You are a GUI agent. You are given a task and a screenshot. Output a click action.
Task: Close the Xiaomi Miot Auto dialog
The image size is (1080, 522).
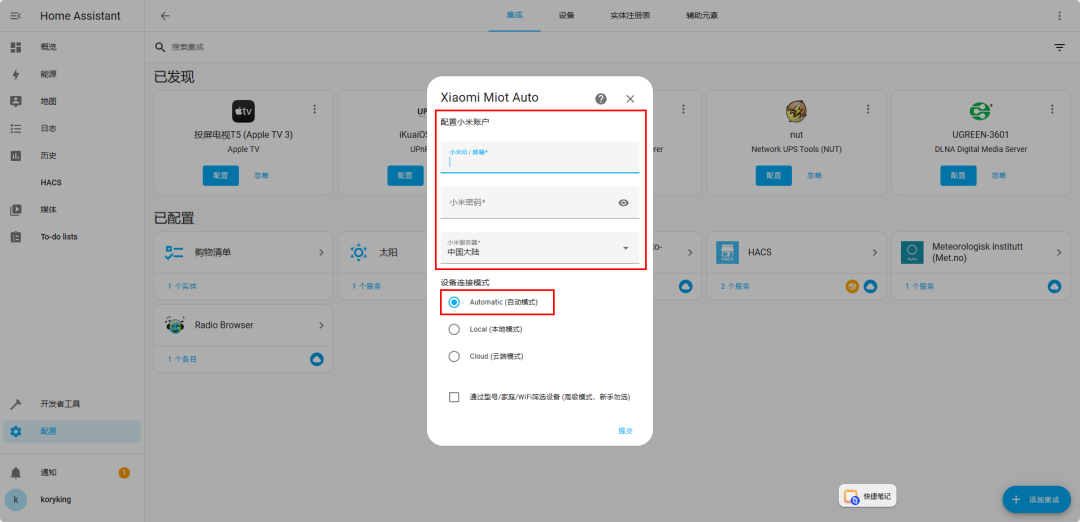click(630, 98)
